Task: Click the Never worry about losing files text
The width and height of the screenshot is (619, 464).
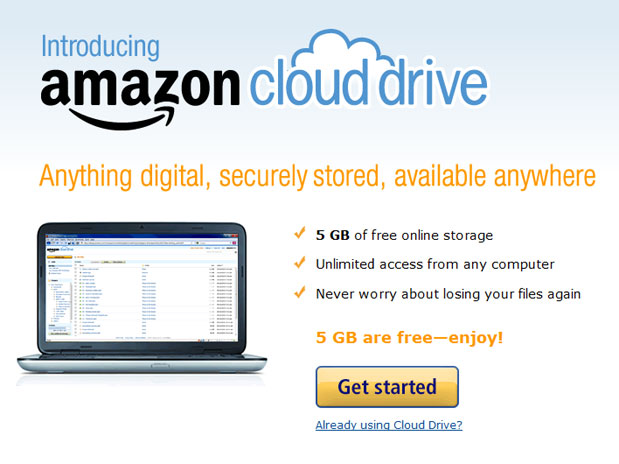Action: pos(448,294)
